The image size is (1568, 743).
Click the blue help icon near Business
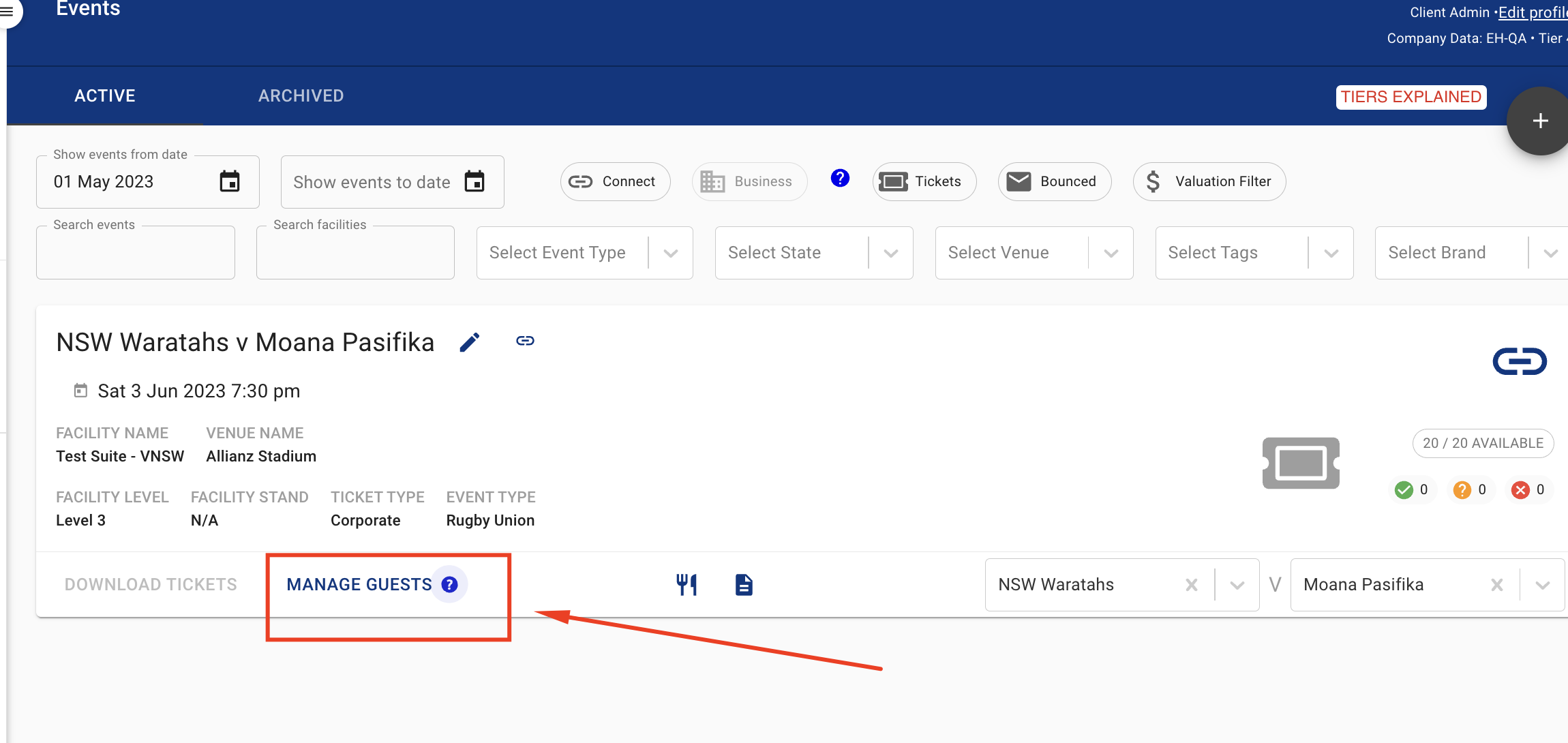pos(840,178)
